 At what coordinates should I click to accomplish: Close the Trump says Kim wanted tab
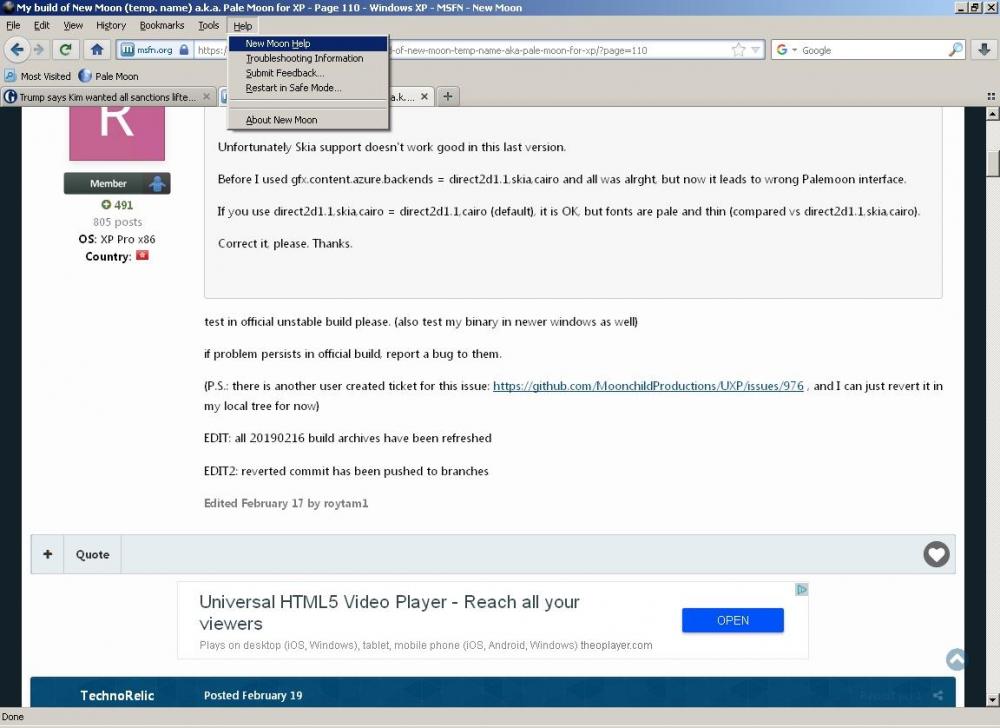[x=206, y=96]
